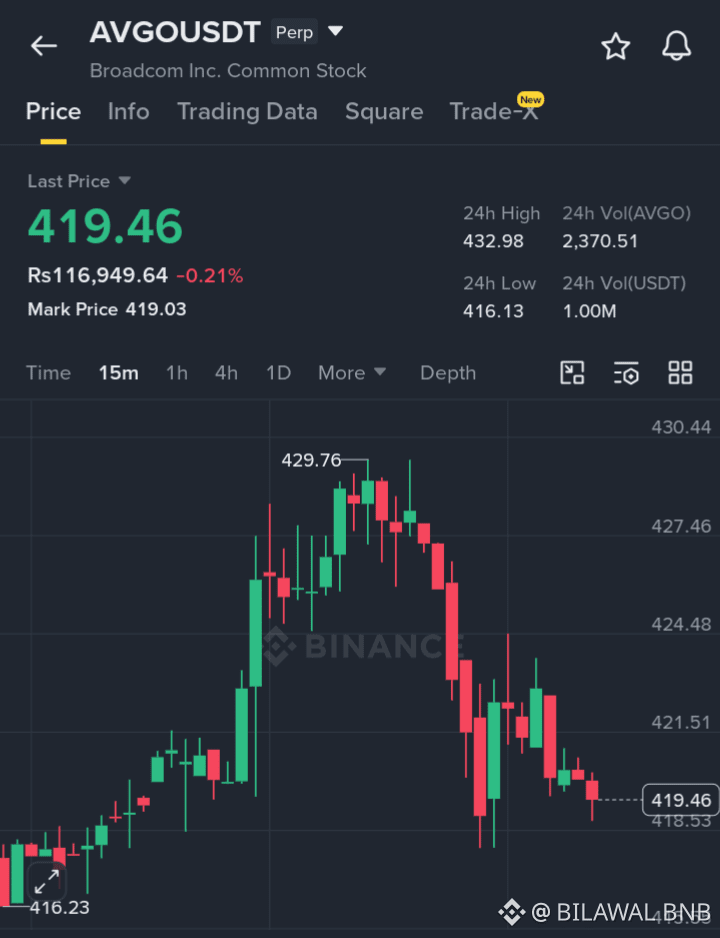Select the Time chart view

tap(48, 373)
